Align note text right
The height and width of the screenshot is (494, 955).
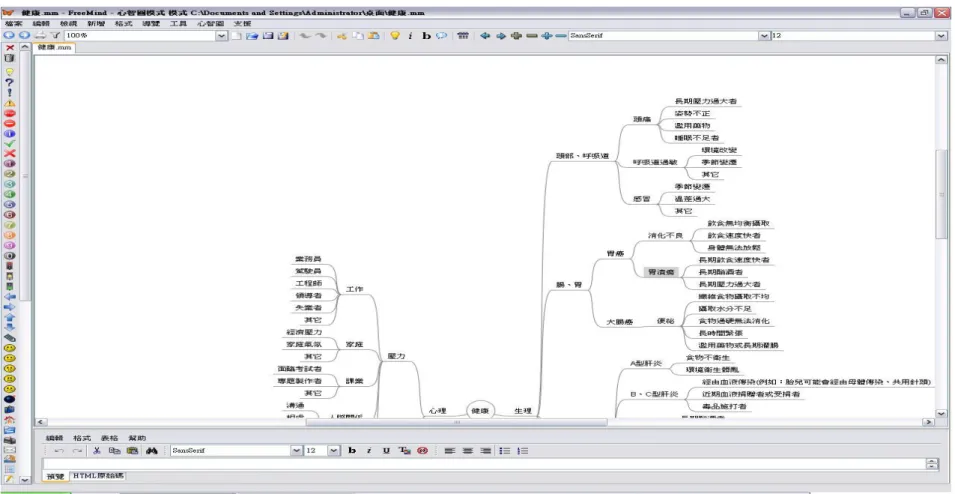coord(485,451)
